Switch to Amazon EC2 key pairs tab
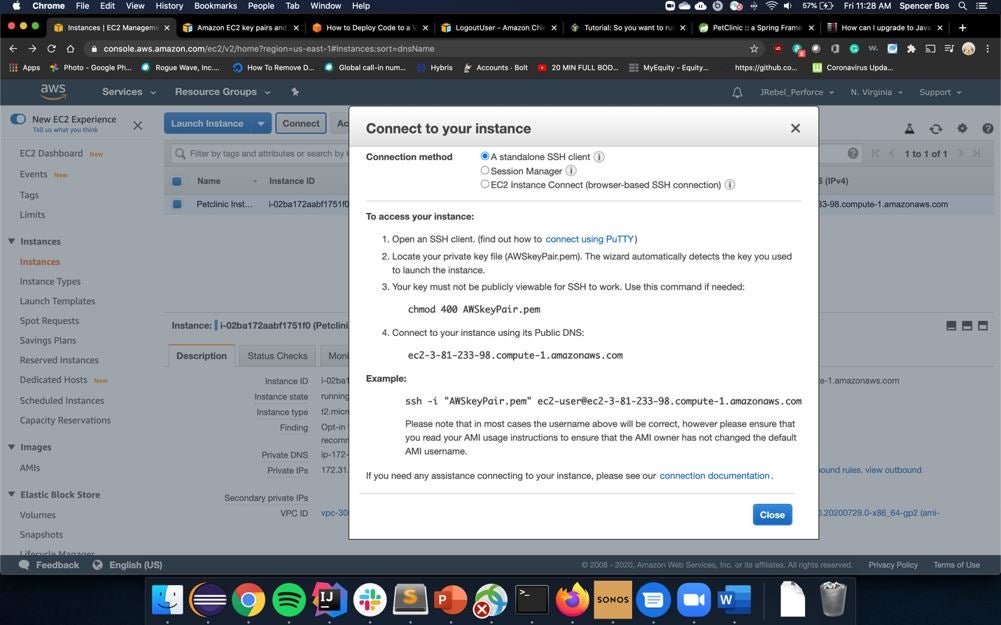Image resolution: width=1001 pixels, height=625 pixels. [x=239, y=27]
